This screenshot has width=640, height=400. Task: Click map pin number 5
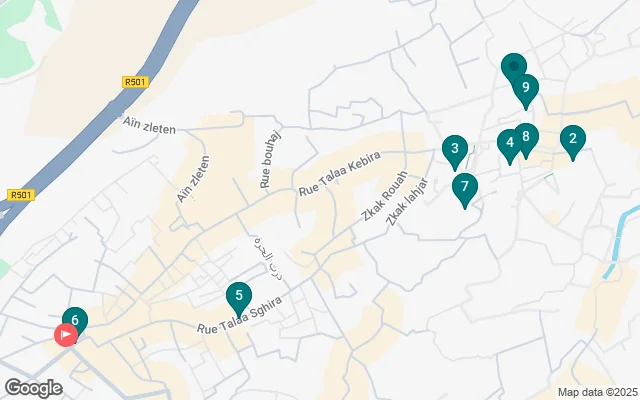click(x=239, y=299)
